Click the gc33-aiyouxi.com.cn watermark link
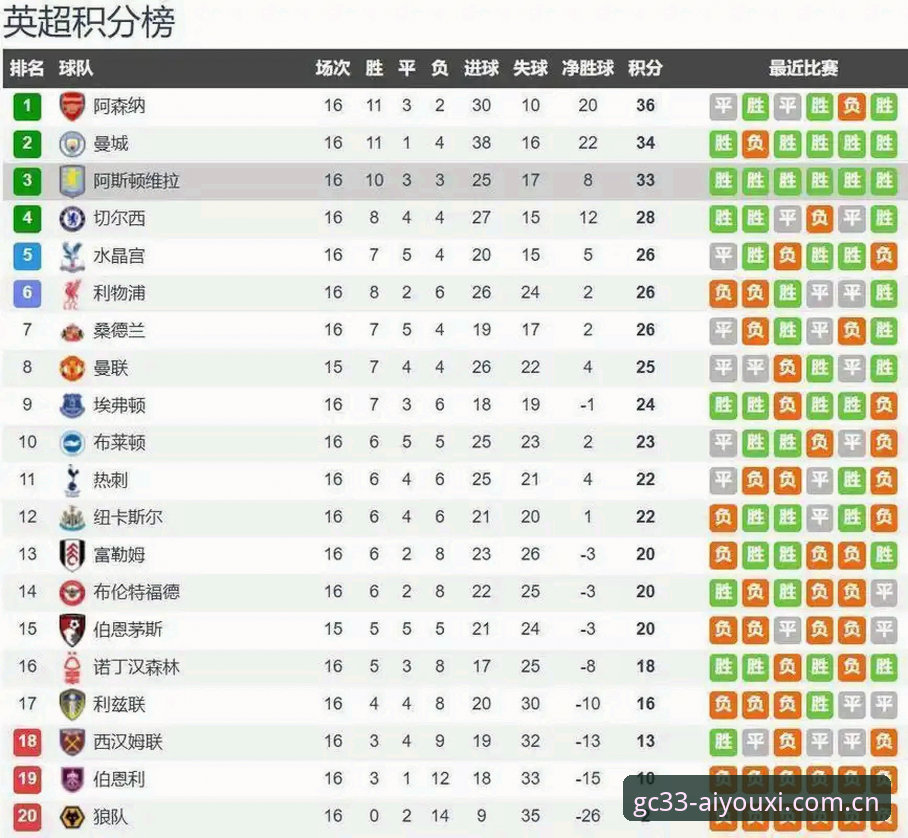Viewport: 908px width, 838px height. 756,803
